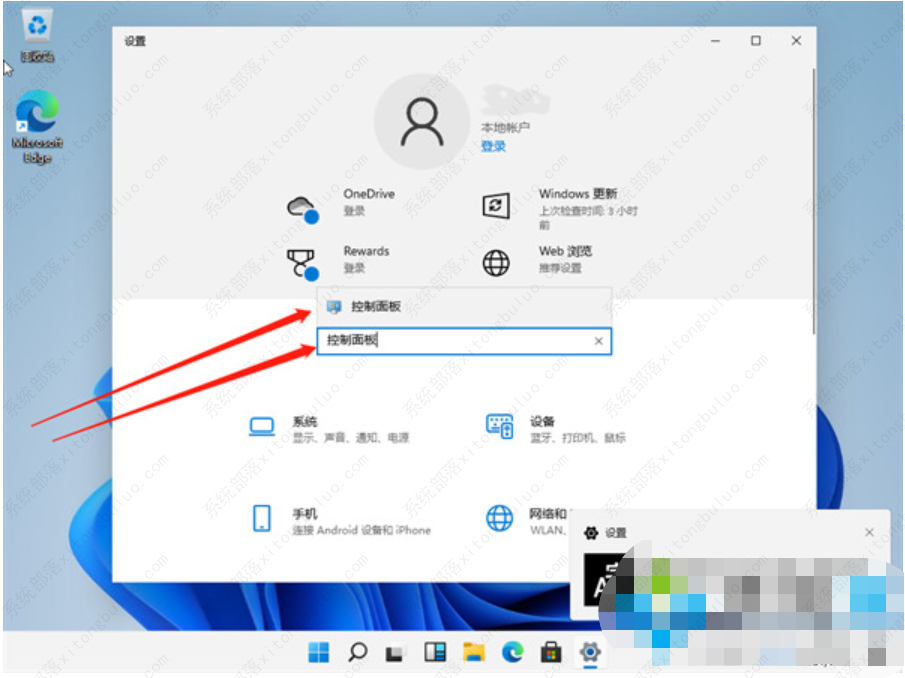Viewport: 905px width, 678px height.
Task: Click the Windows 更新 sync icon
Action: [x=496, y=206]
